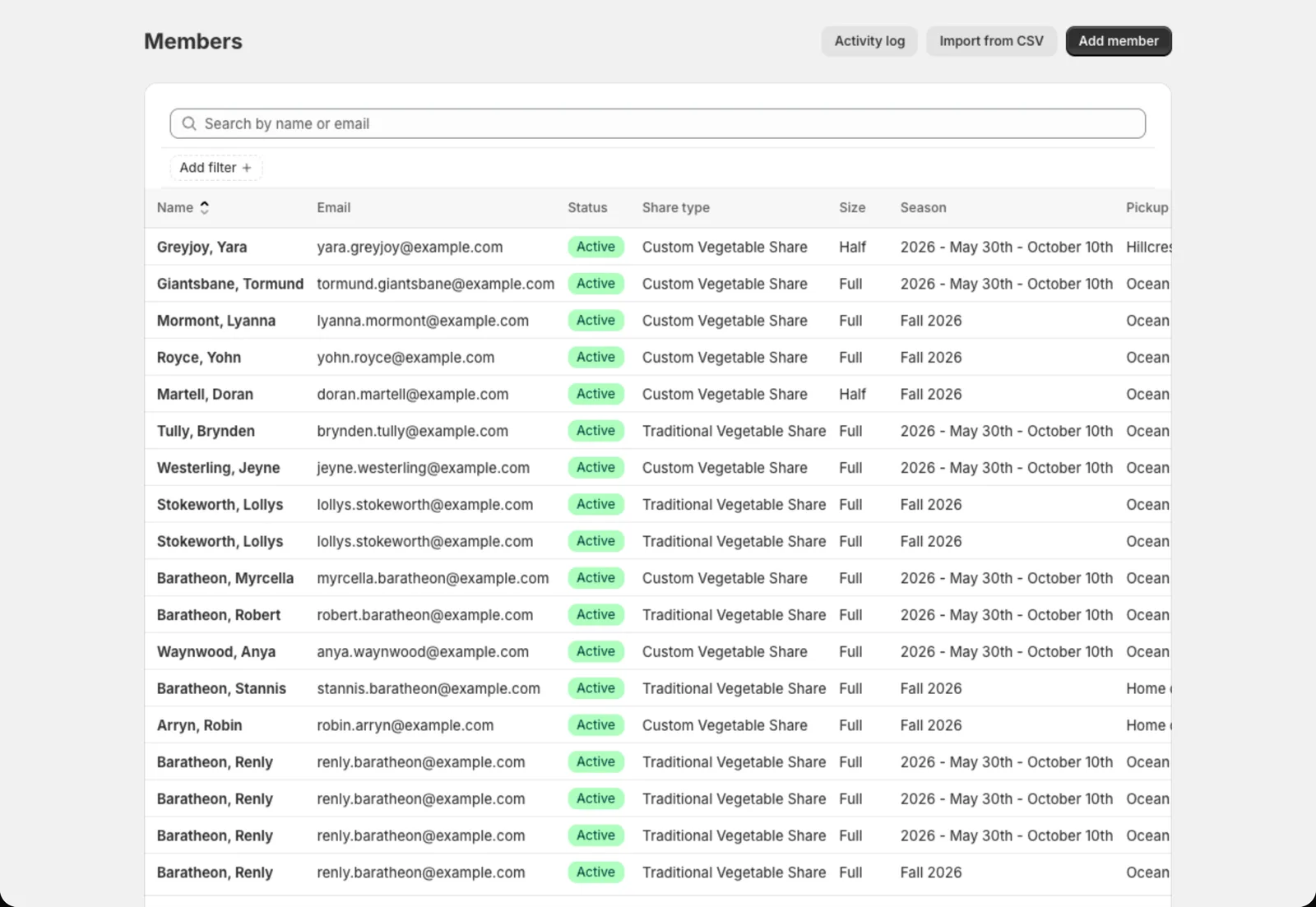
Task: Open member Tully, Brynden
Action: pyautogui.click(x=206, y=431)
